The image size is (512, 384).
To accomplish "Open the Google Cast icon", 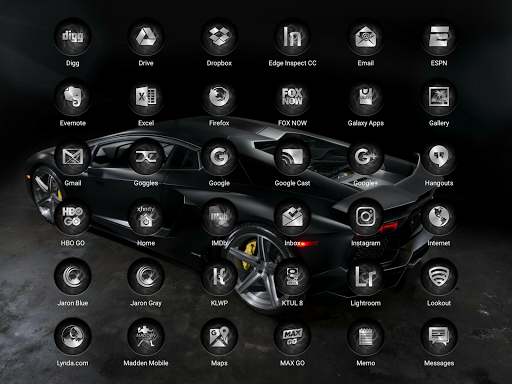I will pyautogui.click(x=292, y=157).
